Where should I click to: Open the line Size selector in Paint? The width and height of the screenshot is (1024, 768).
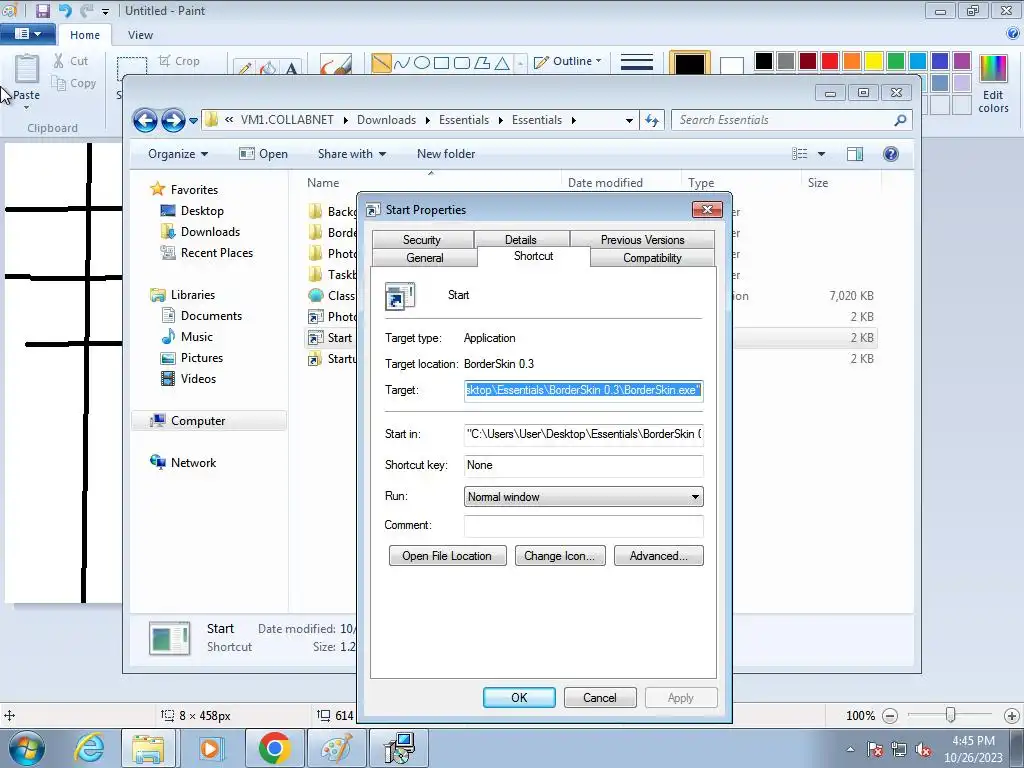click(x=637, y=63)
